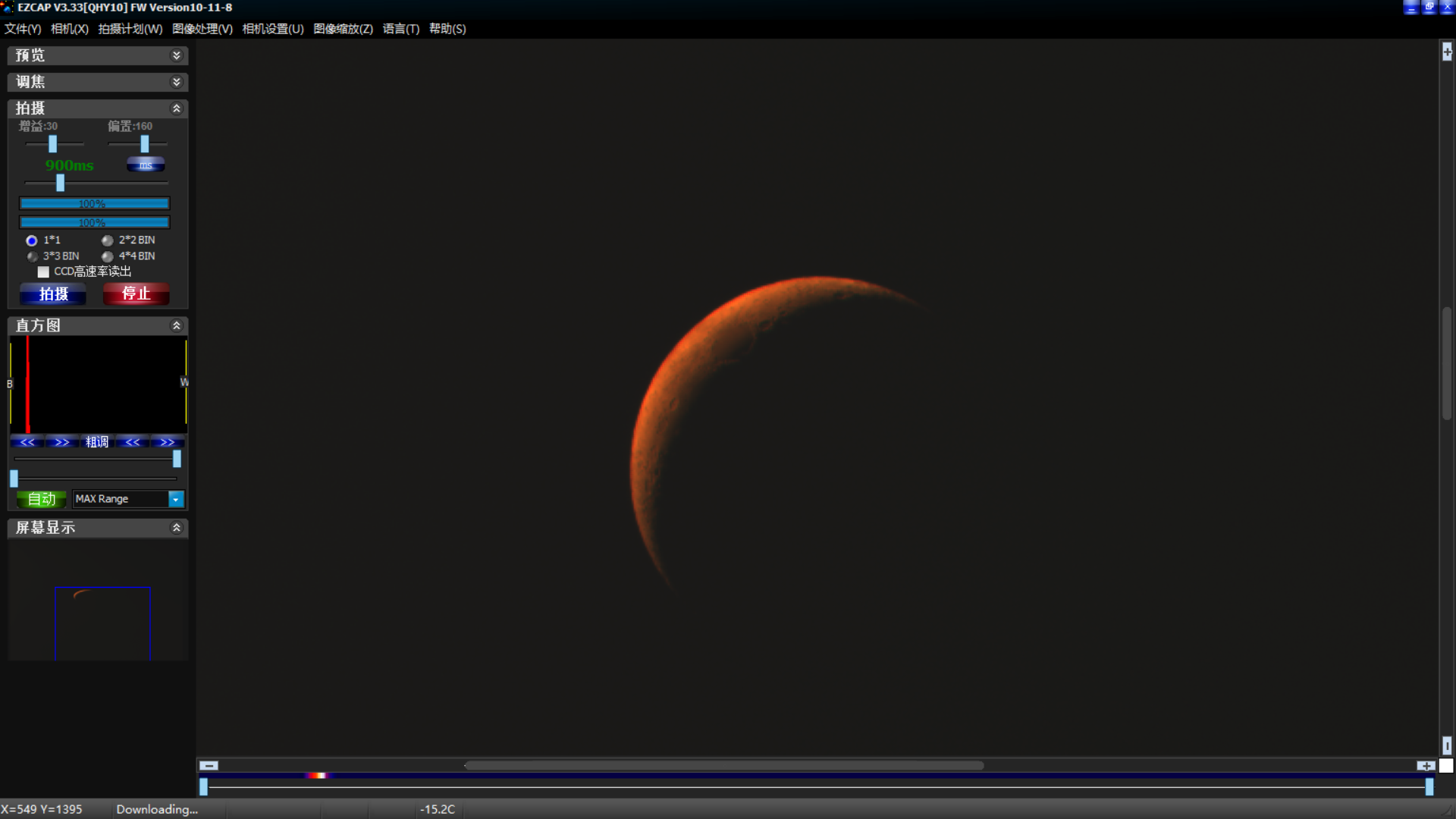Open the 语言(T) language menu

click(x=400, y=29)
